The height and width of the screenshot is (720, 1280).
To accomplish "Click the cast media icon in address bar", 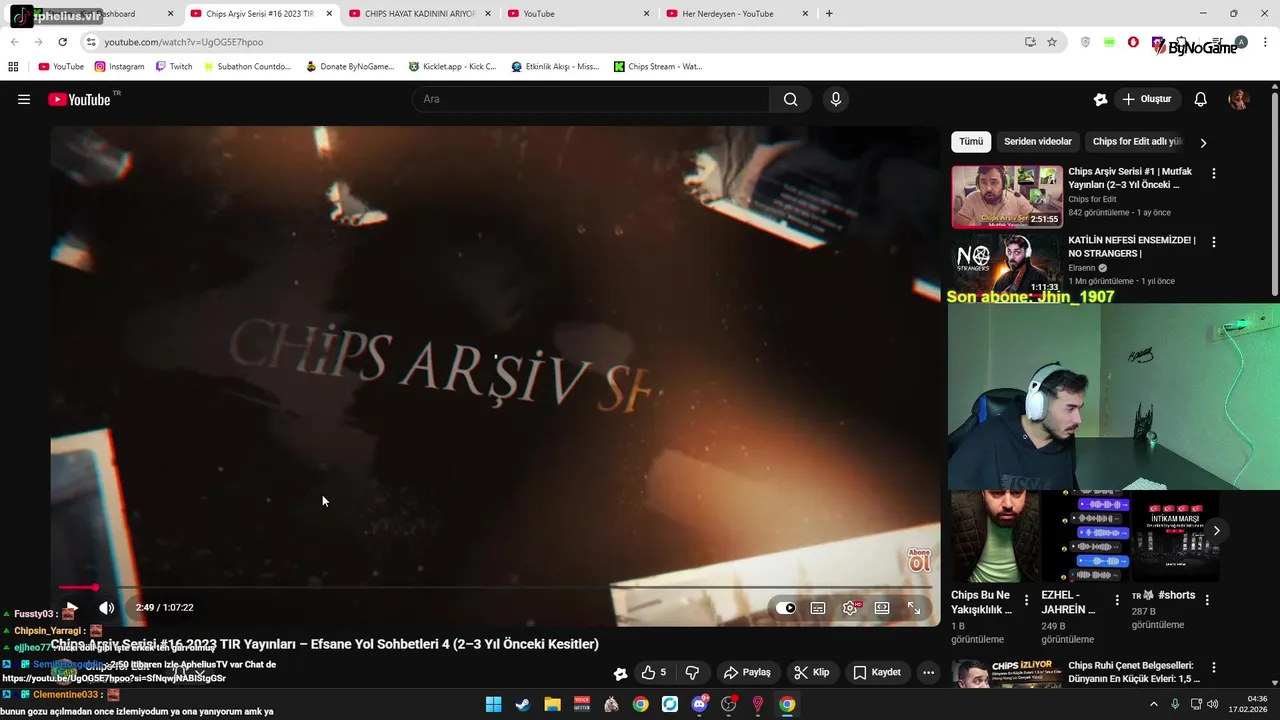I will point(1030,42).
